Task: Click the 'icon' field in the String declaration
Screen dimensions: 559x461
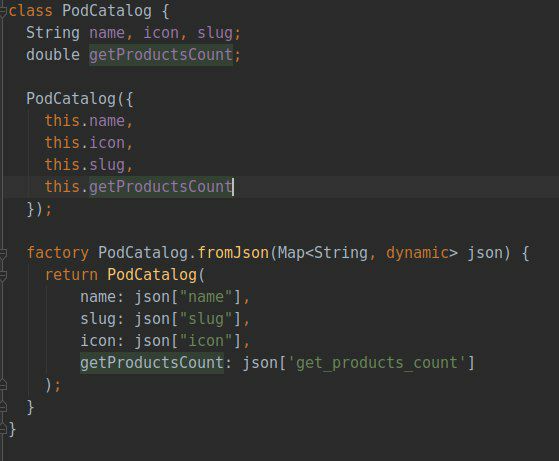Action: tap(161, 33)
